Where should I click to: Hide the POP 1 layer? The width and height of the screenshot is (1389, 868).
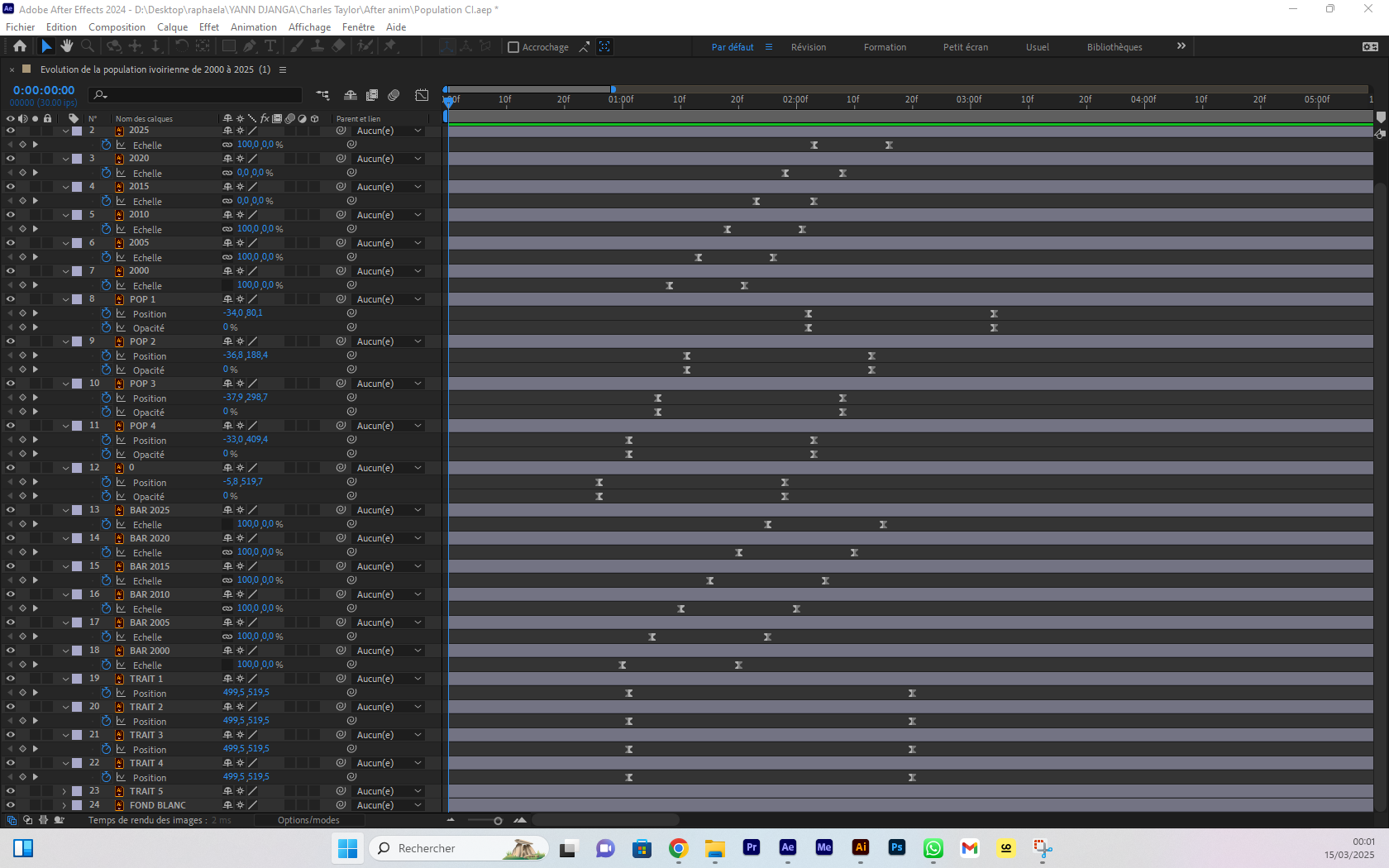click(x=11, y=299)
